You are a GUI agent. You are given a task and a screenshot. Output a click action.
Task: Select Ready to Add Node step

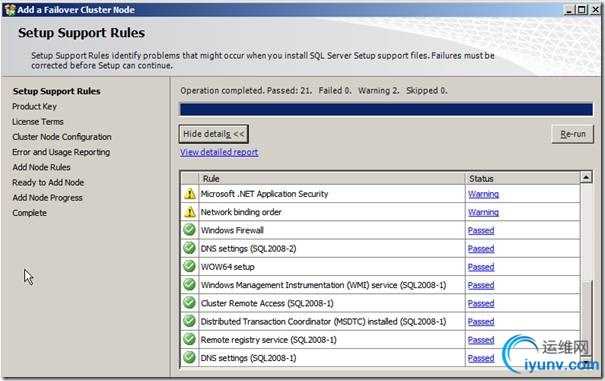[x=48, y=182]
